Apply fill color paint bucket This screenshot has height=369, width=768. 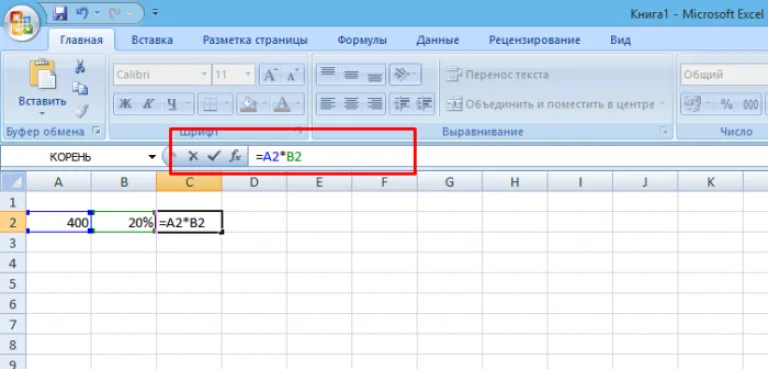[x=249, y=103]
